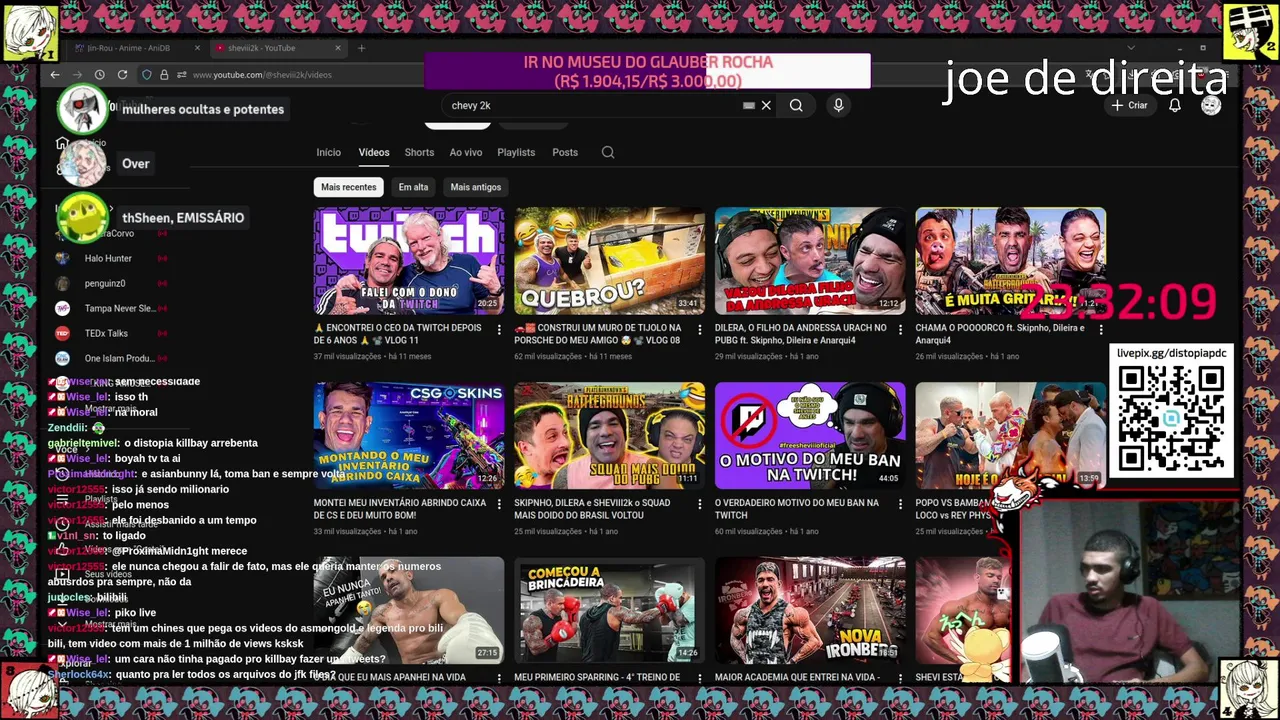Viewport: 1280px width, 720px height.
Task: Open the Começou a Brincadeira sparring thumbnail
Action: [610, 610]
